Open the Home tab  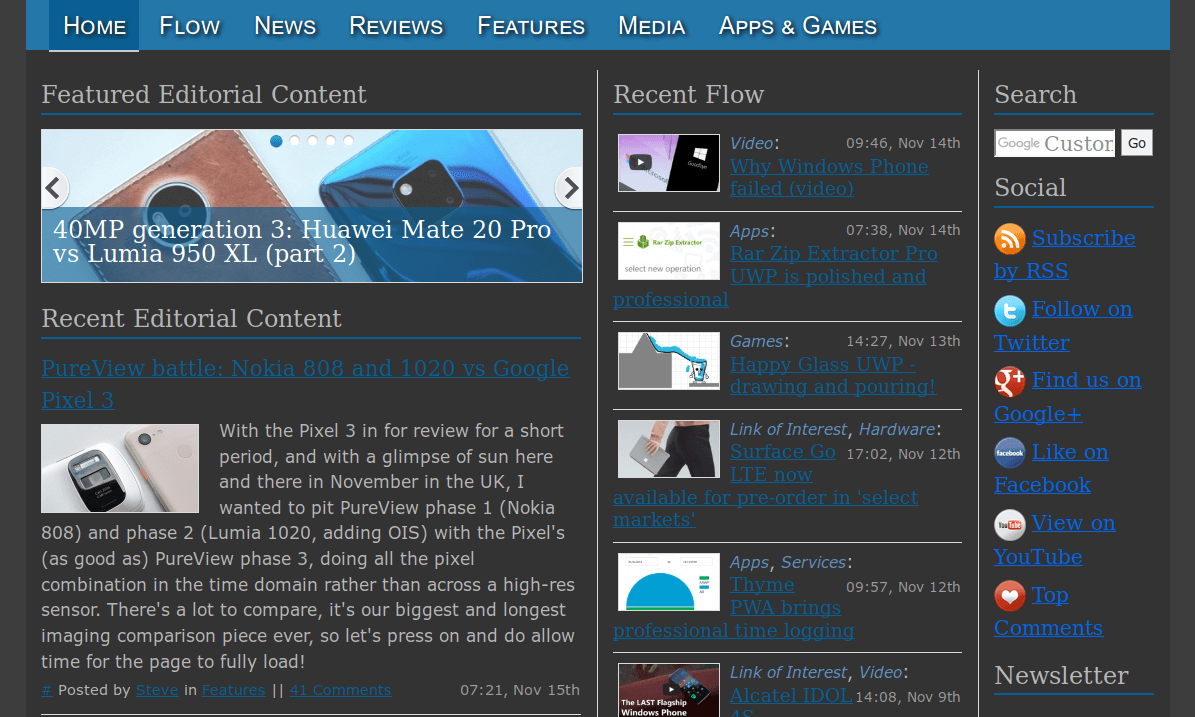pos(95,26)
